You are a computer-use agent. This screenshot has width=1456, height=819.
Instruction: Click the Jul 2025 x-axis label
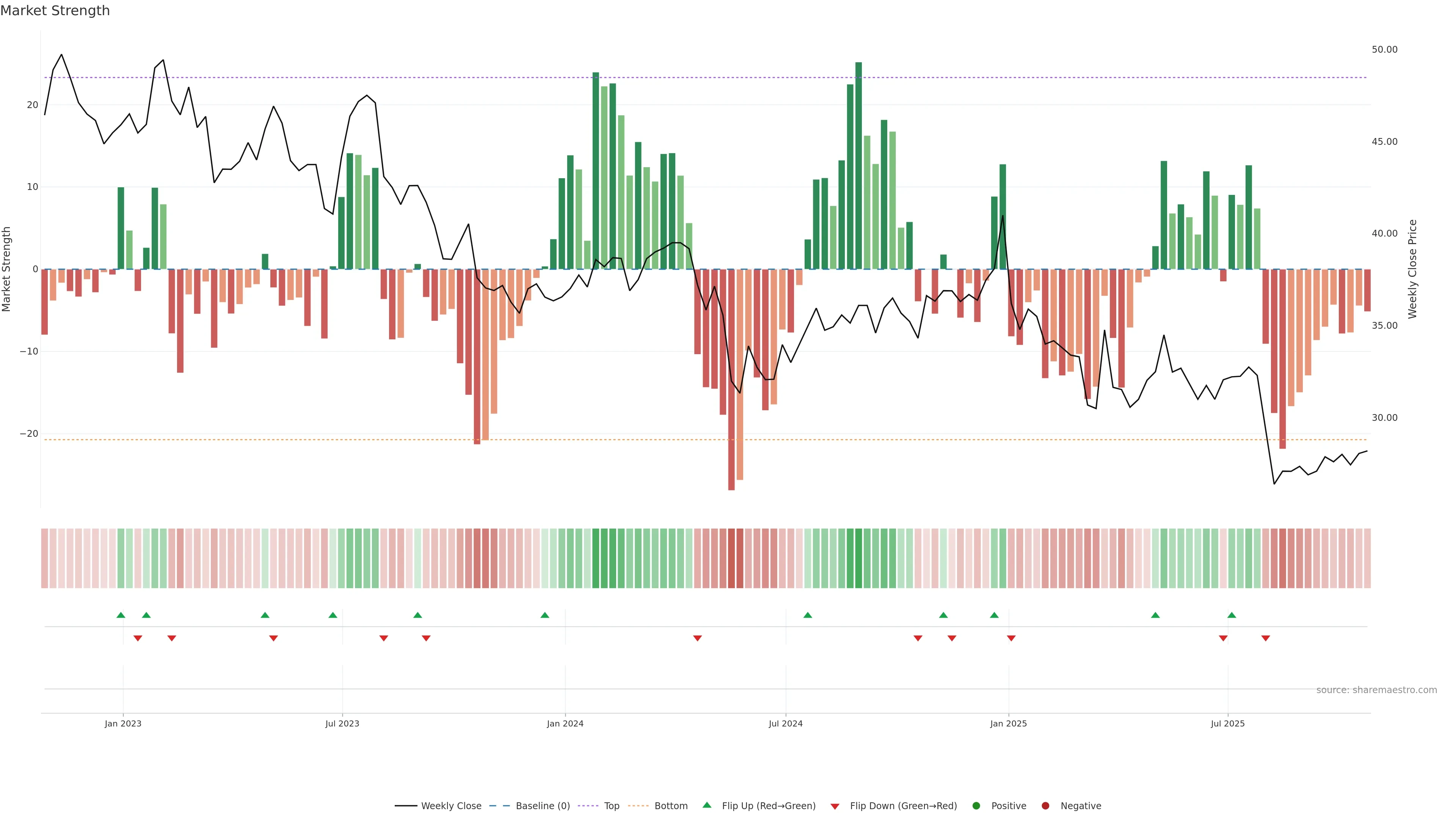1227,723
